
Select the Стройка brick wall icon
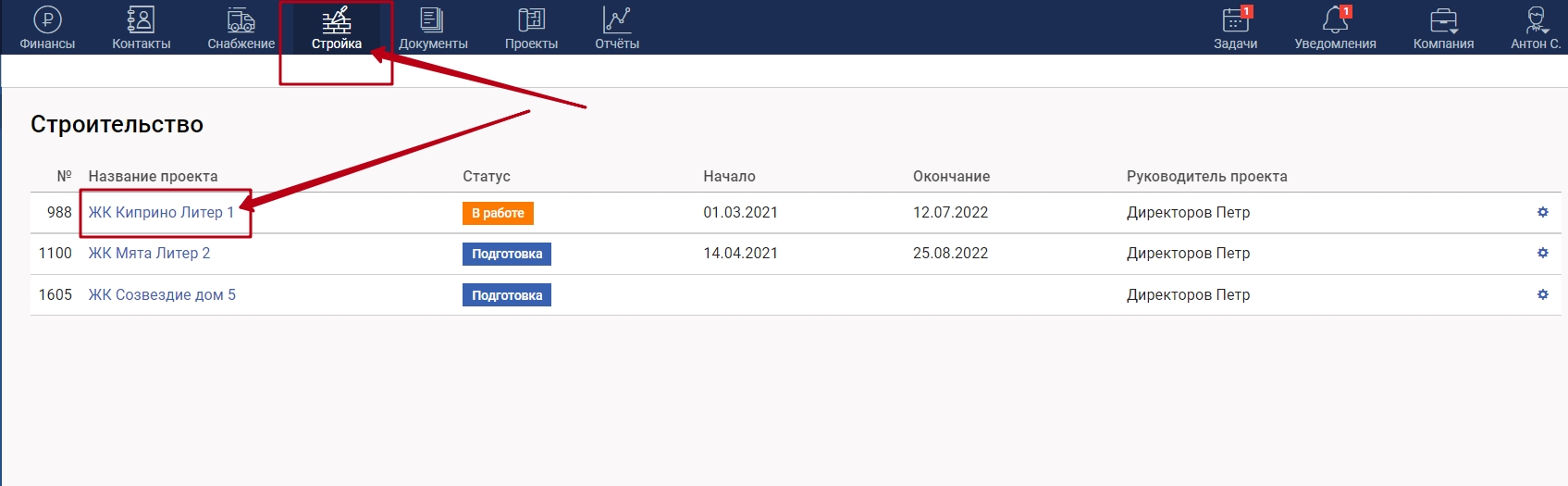pos(336,20)
